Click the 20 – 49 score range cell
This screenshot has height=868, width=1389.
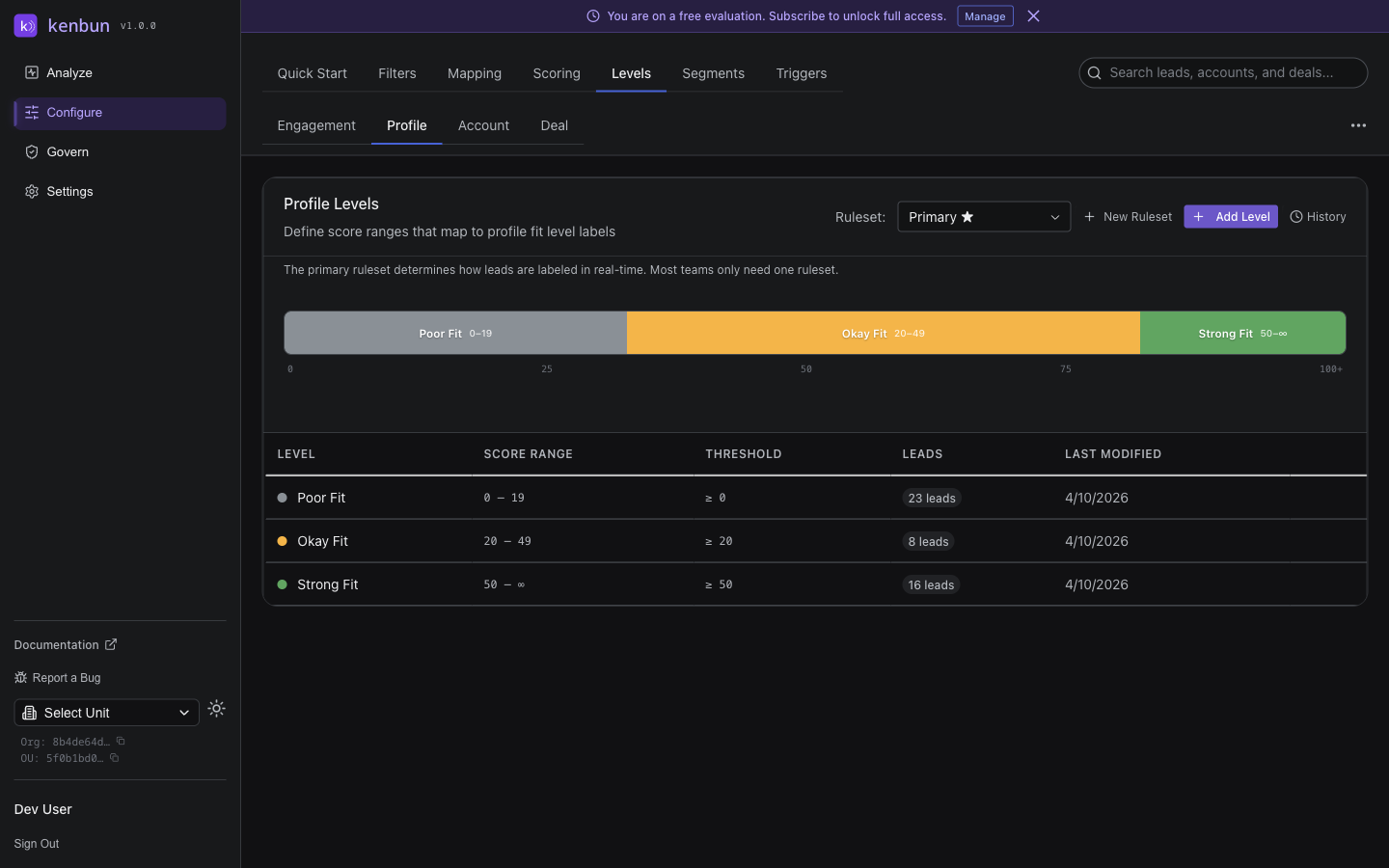click(507, 541)
